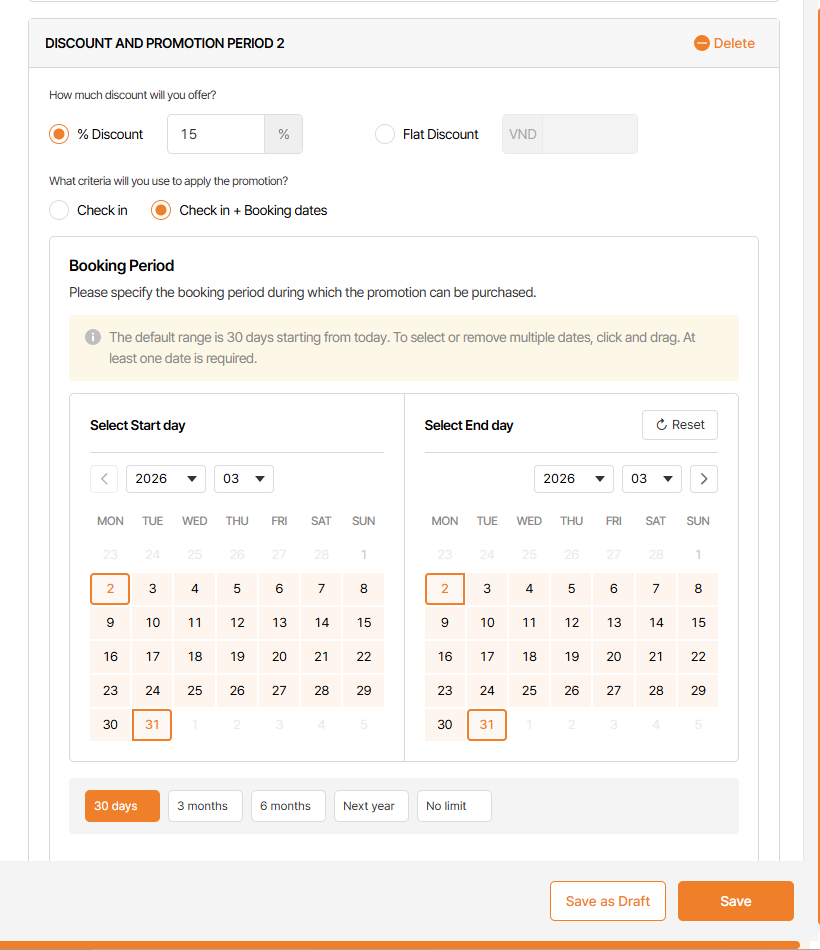Viewport: 820px width, 950px height.
Task: Go to previous month with left chevron
Action: [104, 479]
